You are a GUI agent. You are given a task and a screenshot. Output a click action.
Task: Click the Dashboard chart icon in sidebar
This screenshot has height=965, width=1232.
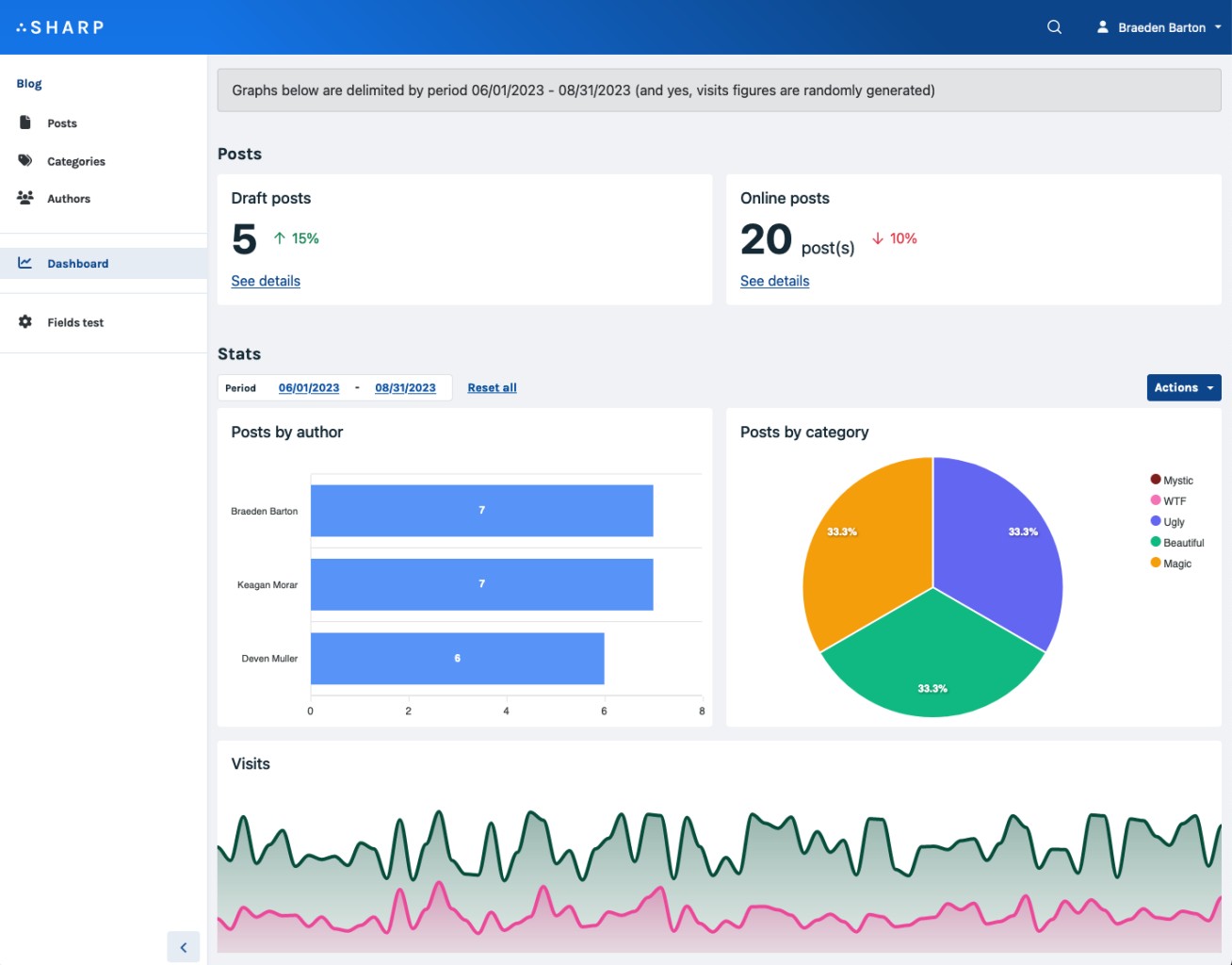(25, 263)
